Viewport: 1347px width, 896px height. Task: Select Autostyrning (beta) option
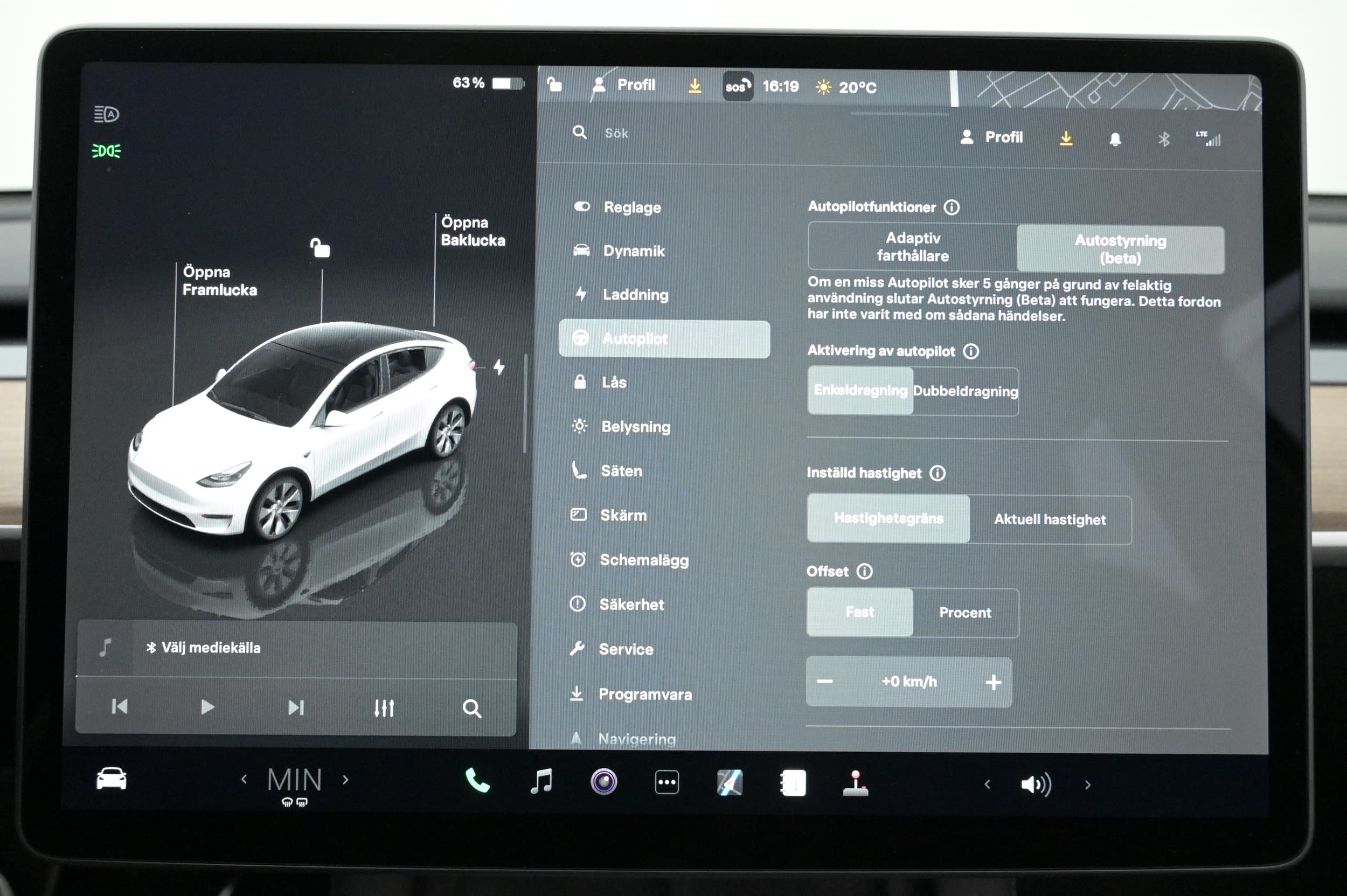[x=1120, y=249]
